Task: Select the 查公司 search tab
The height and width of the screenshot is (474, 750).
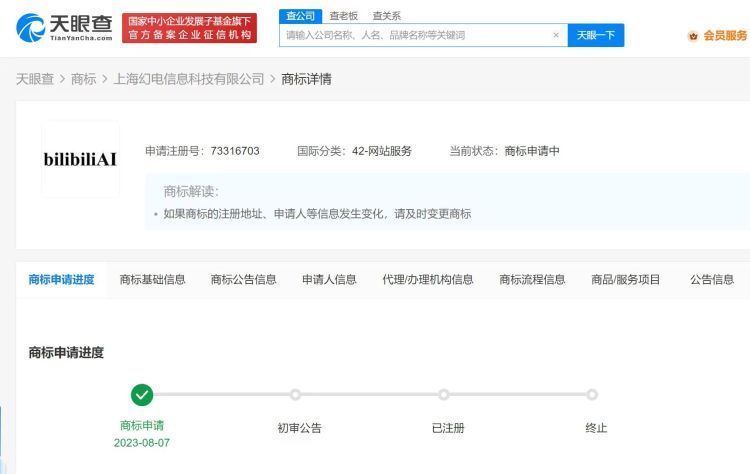Action: tap(300, 16)
